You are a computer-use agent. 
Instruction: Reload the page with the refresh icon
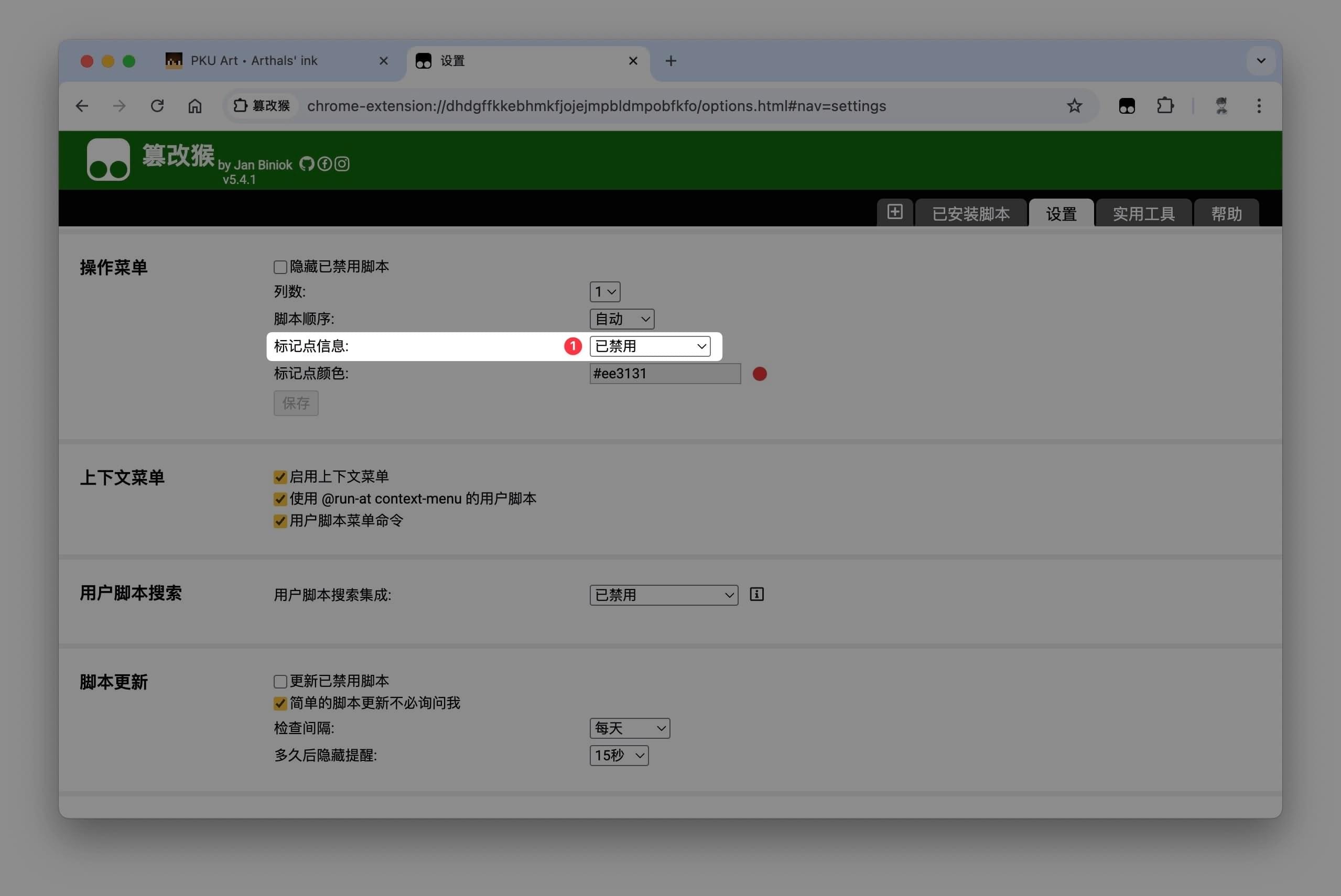coord(157,106)
